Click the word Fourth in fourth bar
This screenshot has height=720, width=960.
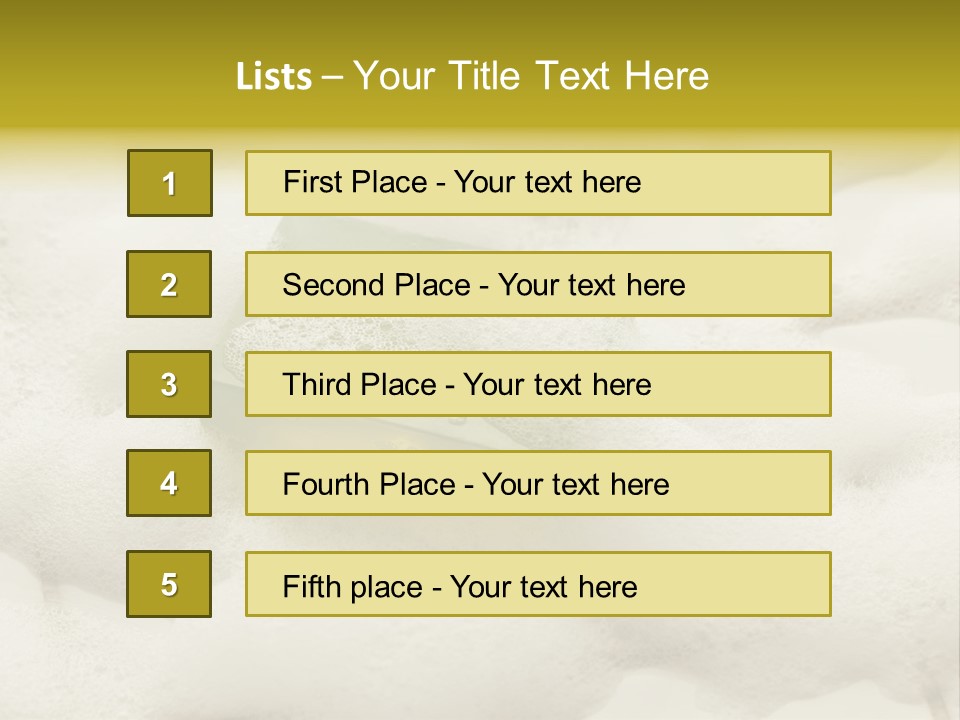pos(326,484)
